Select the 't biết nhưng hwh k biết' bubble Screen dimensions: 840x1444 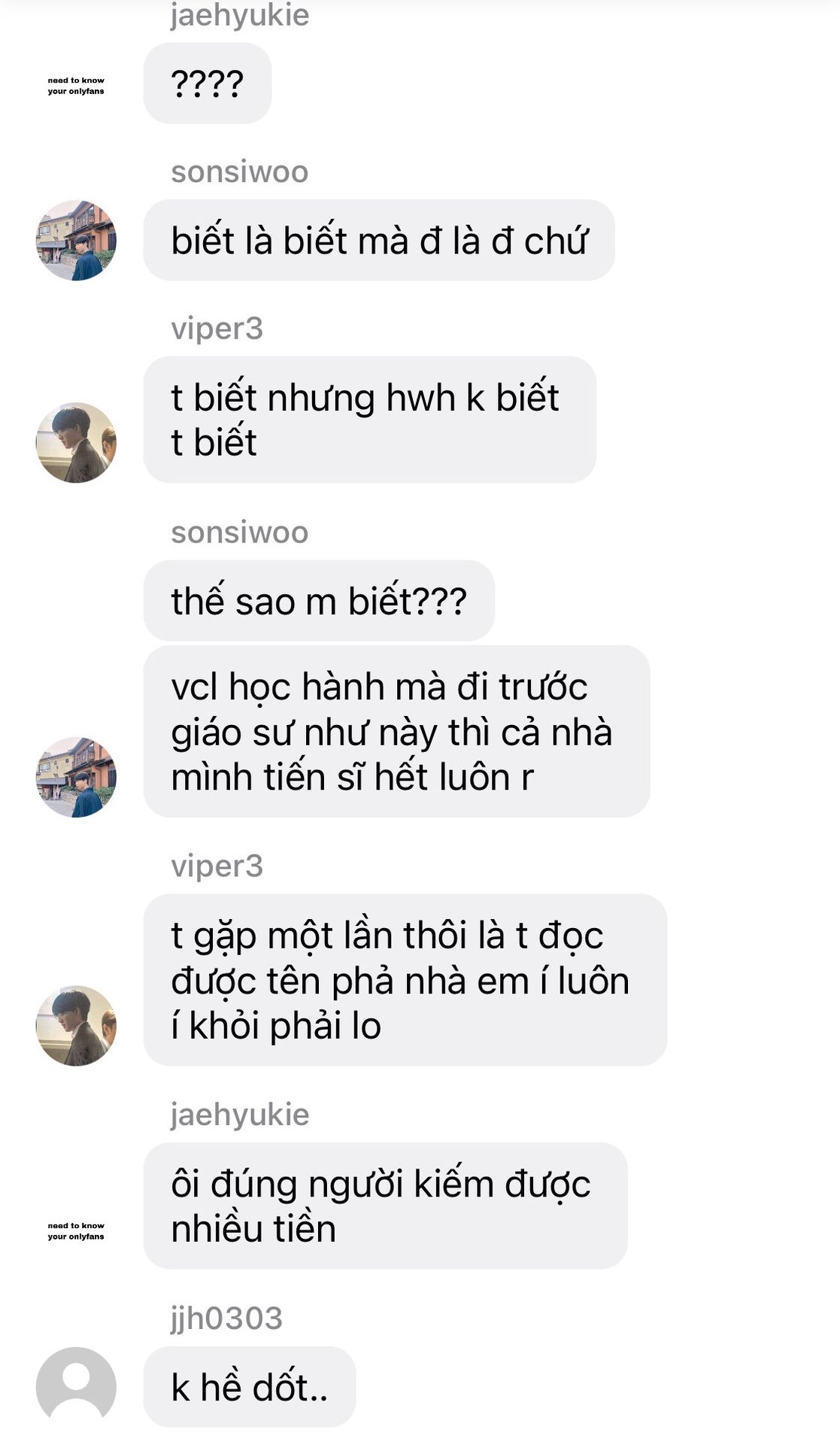(370, 420)
